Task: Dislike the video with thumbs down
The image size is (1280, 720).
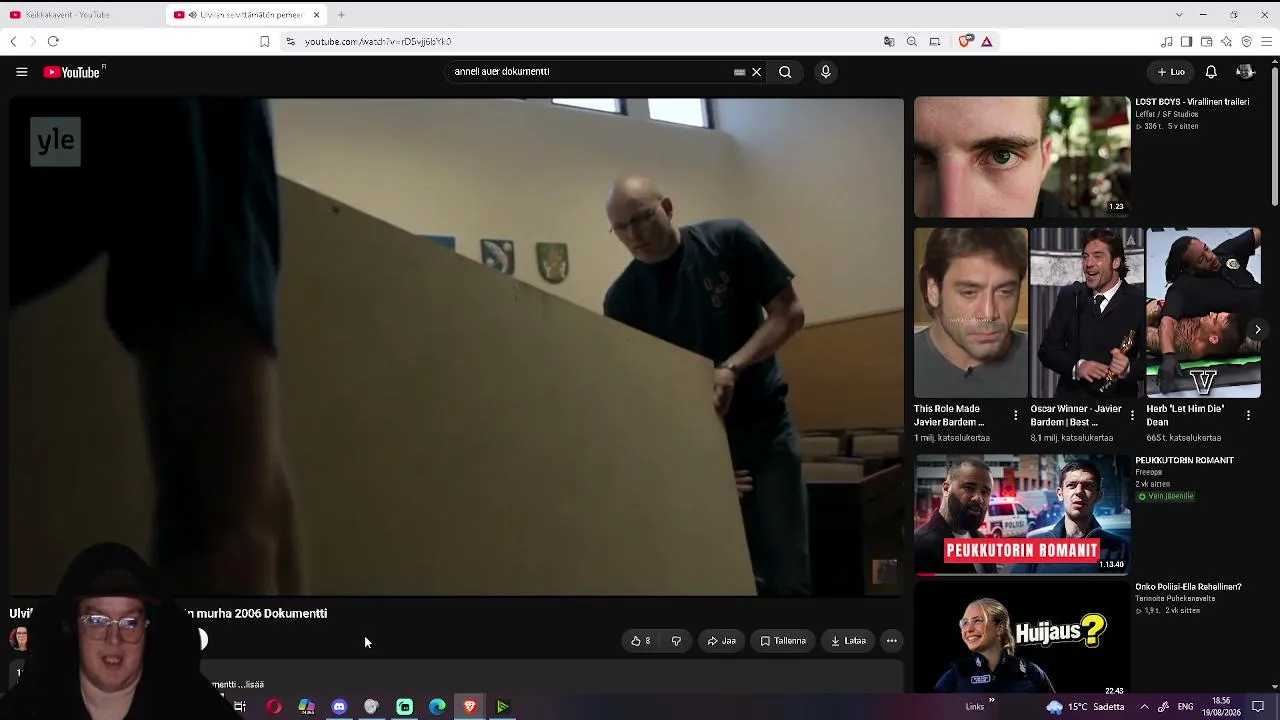Action: (676, 641)
